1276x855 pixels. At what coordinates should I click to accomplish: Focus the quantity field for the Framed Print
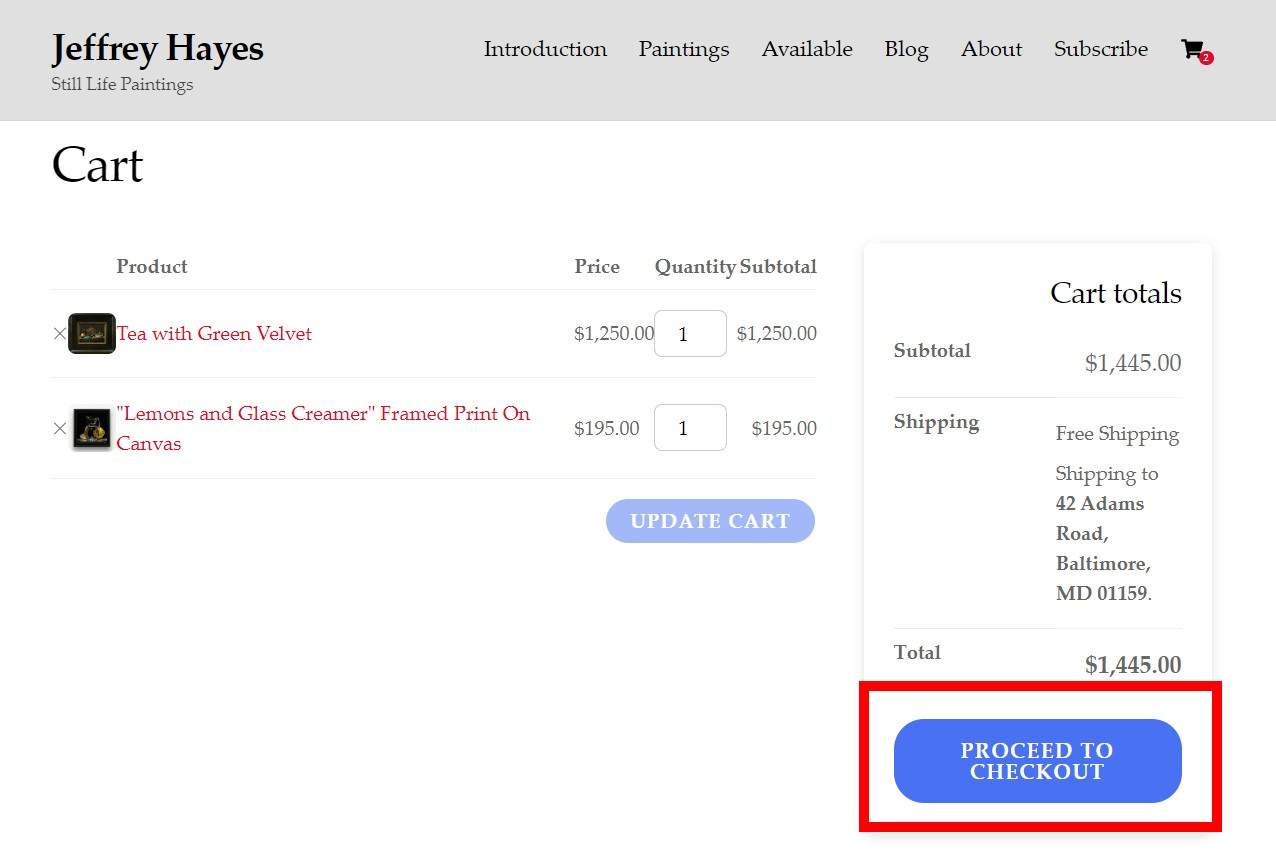tap(690, 428)
